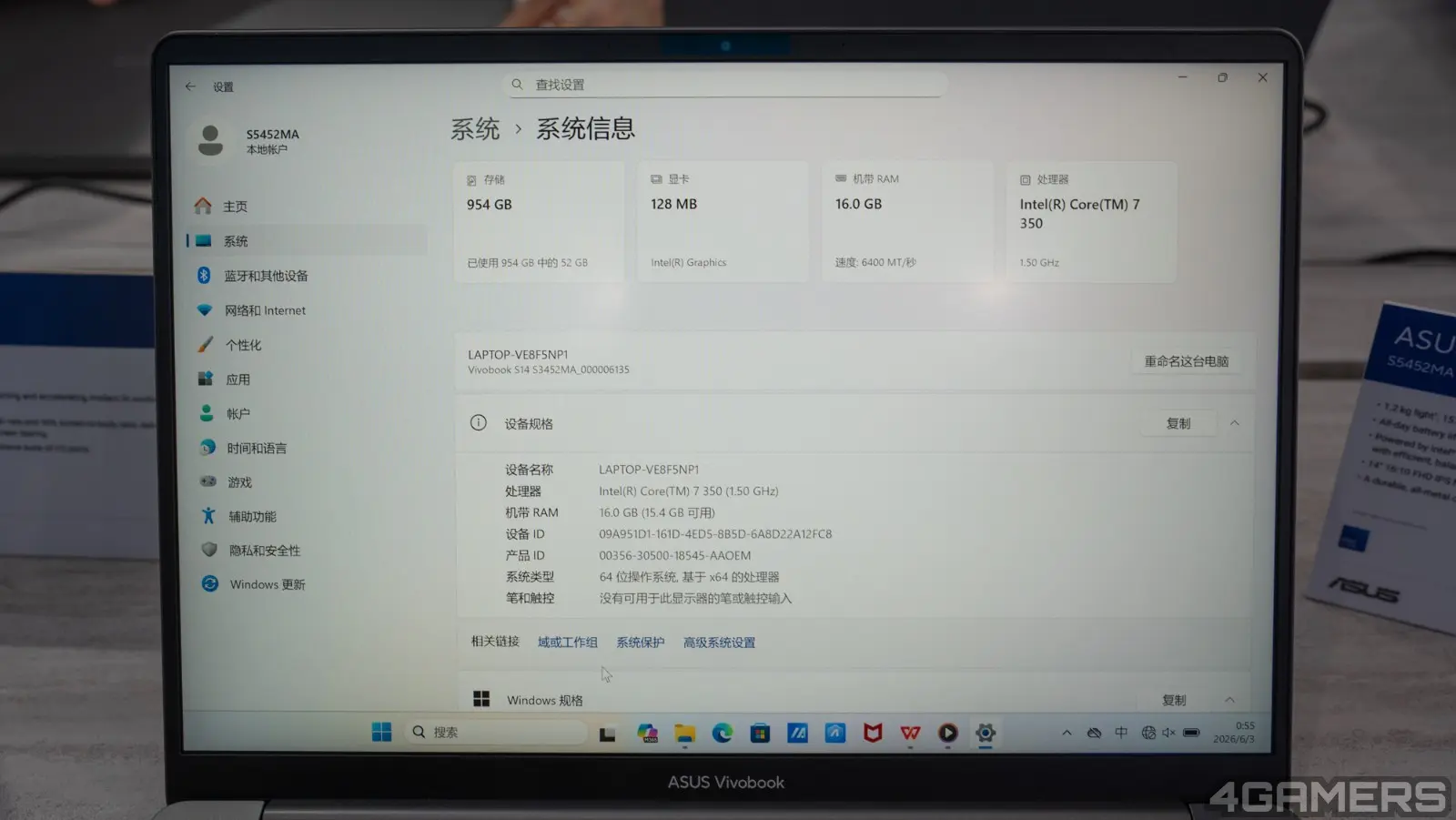Screen dimensions: 1456x820
Task: Open the 域或工作组 link
Action: click(x=568, y=643)
